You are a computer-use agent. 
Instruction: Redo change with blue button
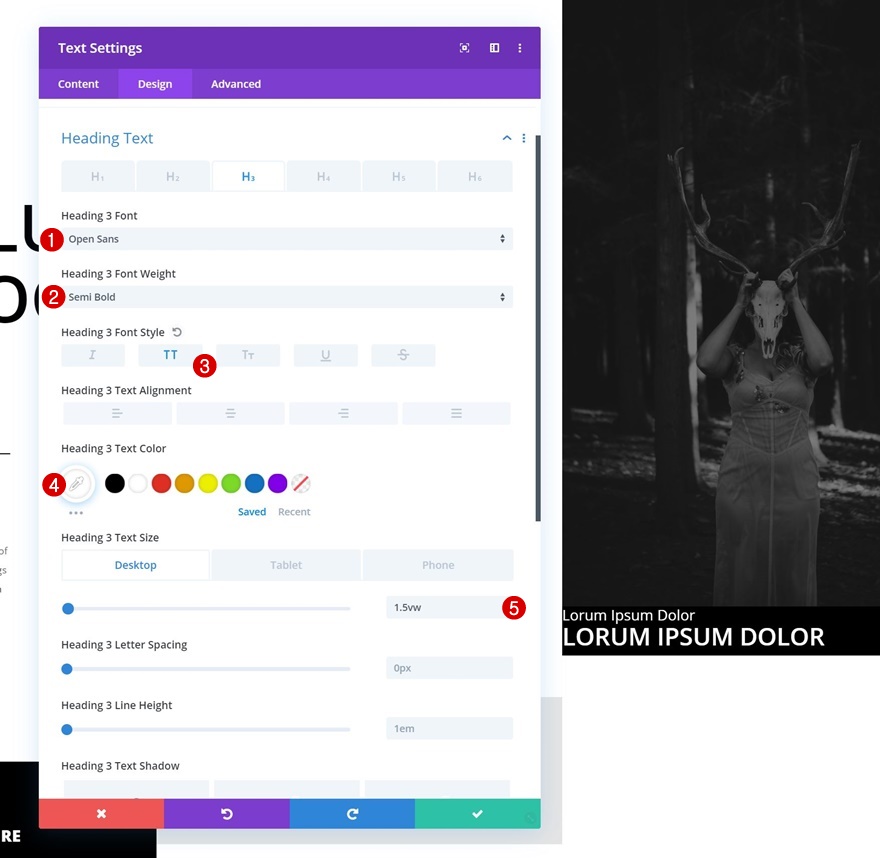352,814
